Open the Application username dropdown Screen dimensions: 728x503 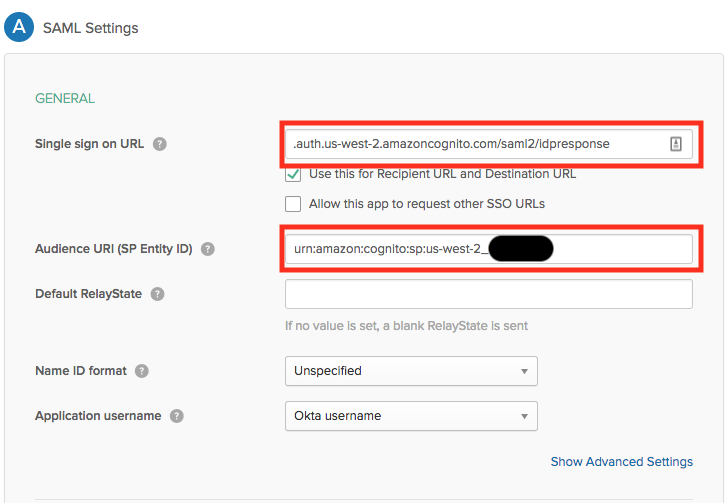coord(411,416)
